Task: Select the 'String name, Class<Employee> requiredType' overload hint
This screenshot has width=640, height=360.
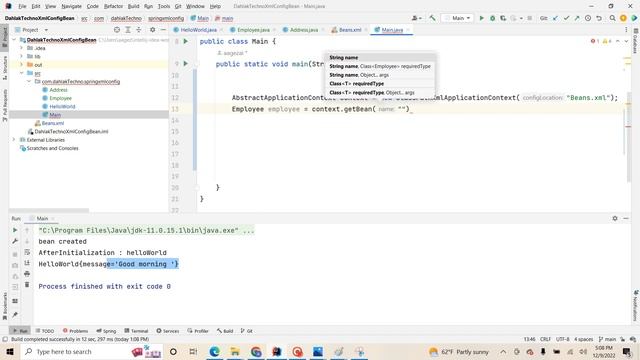Action: 380,66
